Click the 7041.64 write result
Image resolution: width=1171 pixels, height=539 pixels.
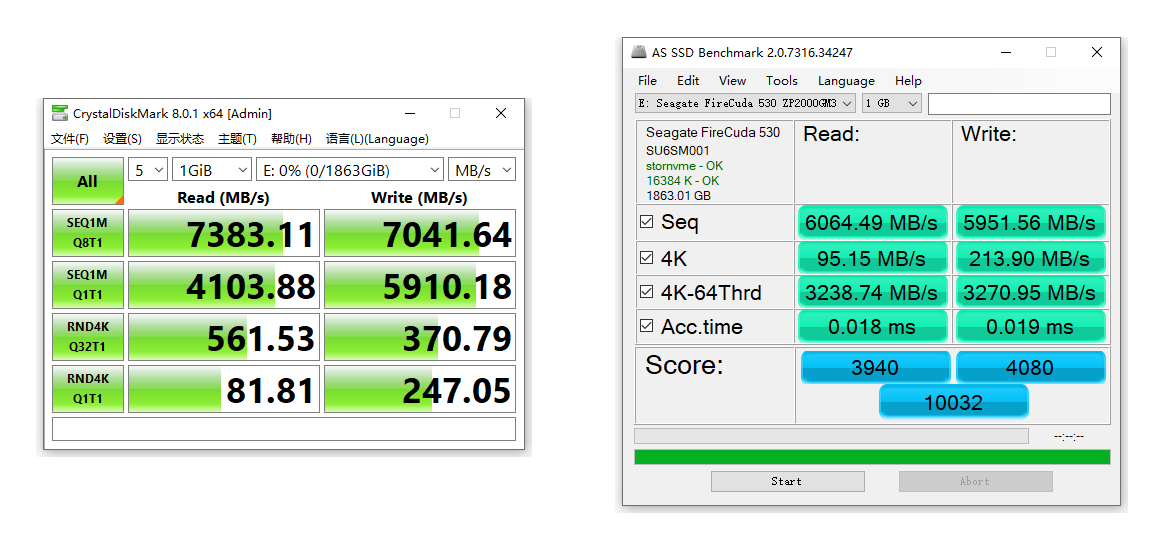(x=420, y=233)
